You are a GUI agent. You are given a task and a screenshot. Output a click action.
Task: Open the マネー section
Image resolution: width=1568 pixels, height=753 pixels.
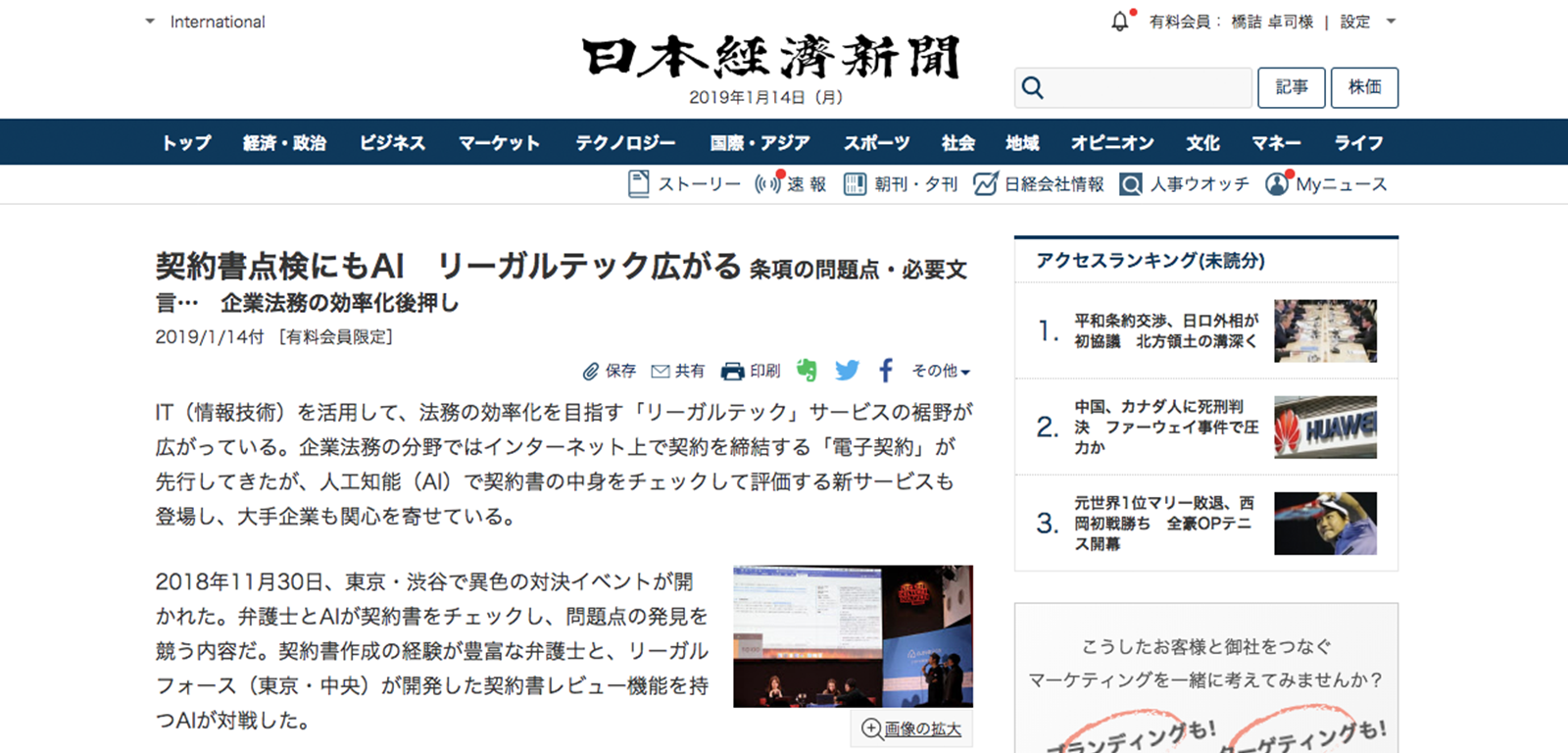[x=1276, y=143]
